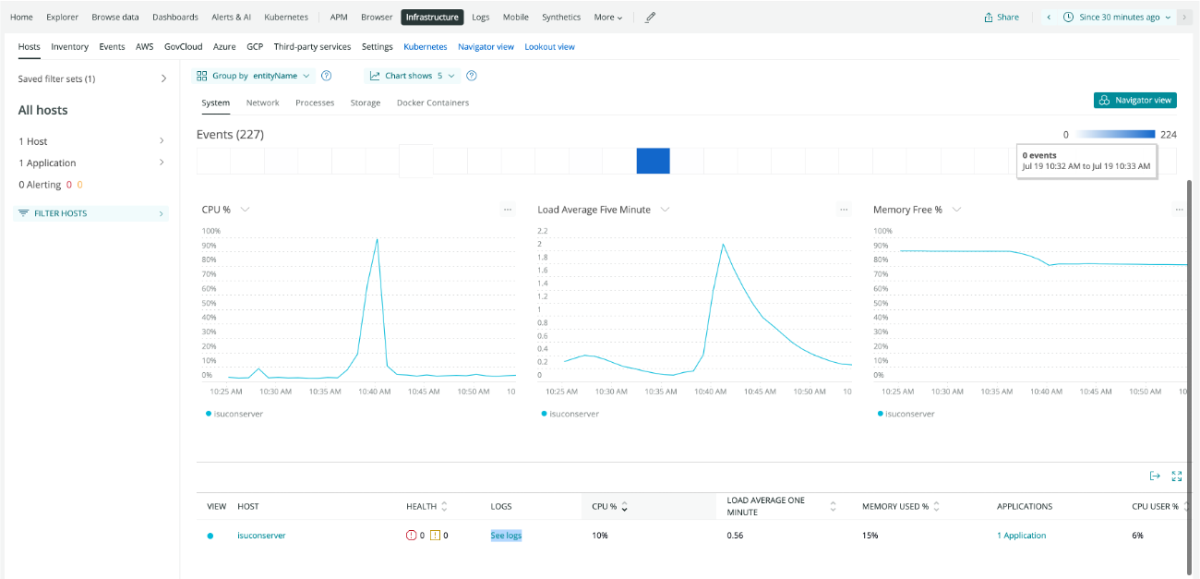Select the dark blue event block in timeline

click(x=653, y=161)
